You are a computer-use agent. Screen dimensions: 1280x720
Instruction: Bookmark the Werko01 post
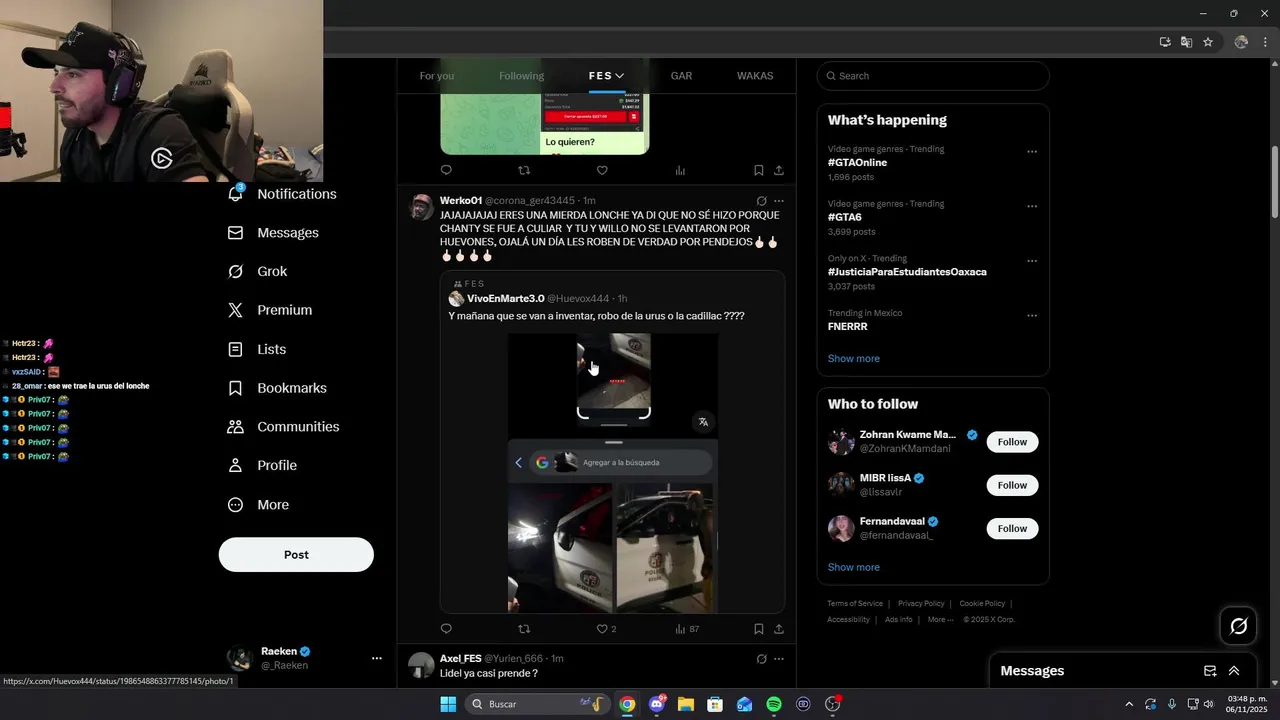coord(758,629)
